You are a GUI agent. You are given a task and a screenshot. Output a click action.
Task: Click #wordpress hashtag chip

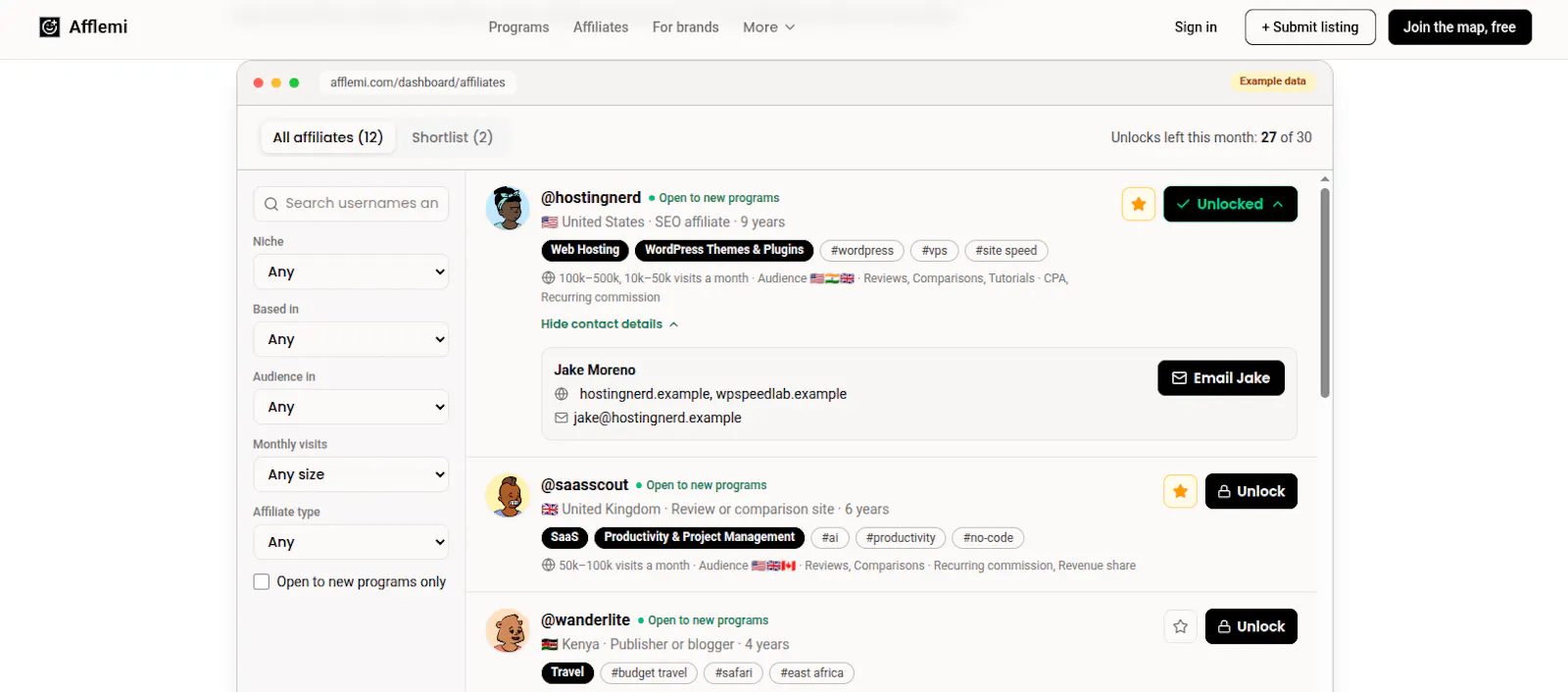pos(861,251)
